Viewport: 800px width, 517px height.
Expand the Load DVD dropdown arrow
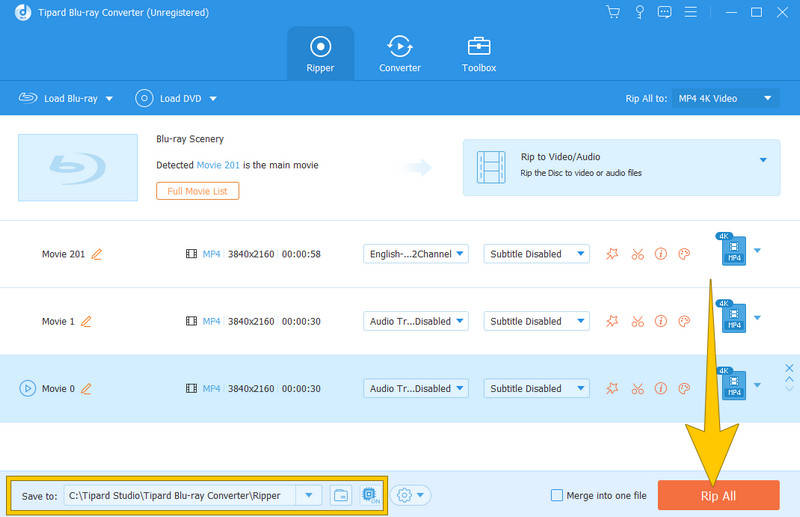click(213, 99)
